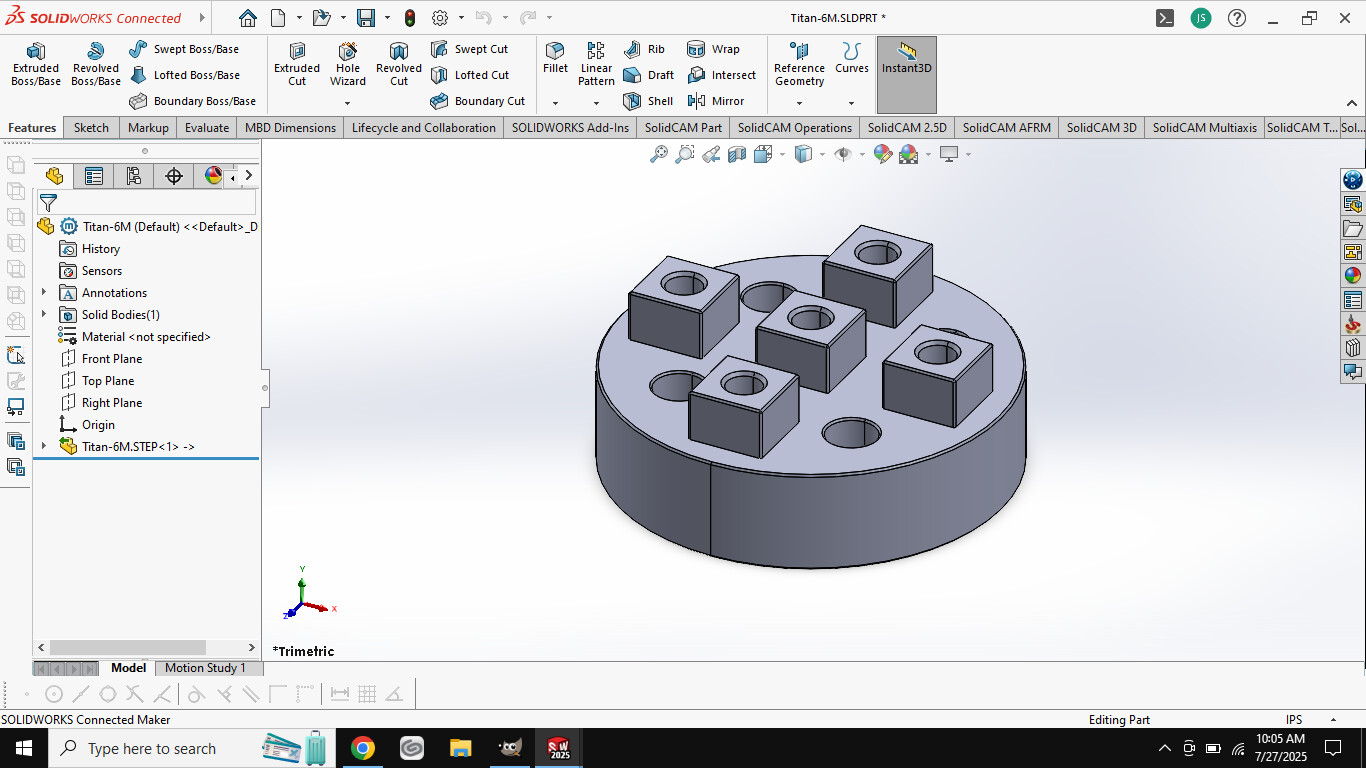The height and width of the screenshot is (768, 1366).
Task: Select the Wrap feature
Action: (x=713, y=49)
